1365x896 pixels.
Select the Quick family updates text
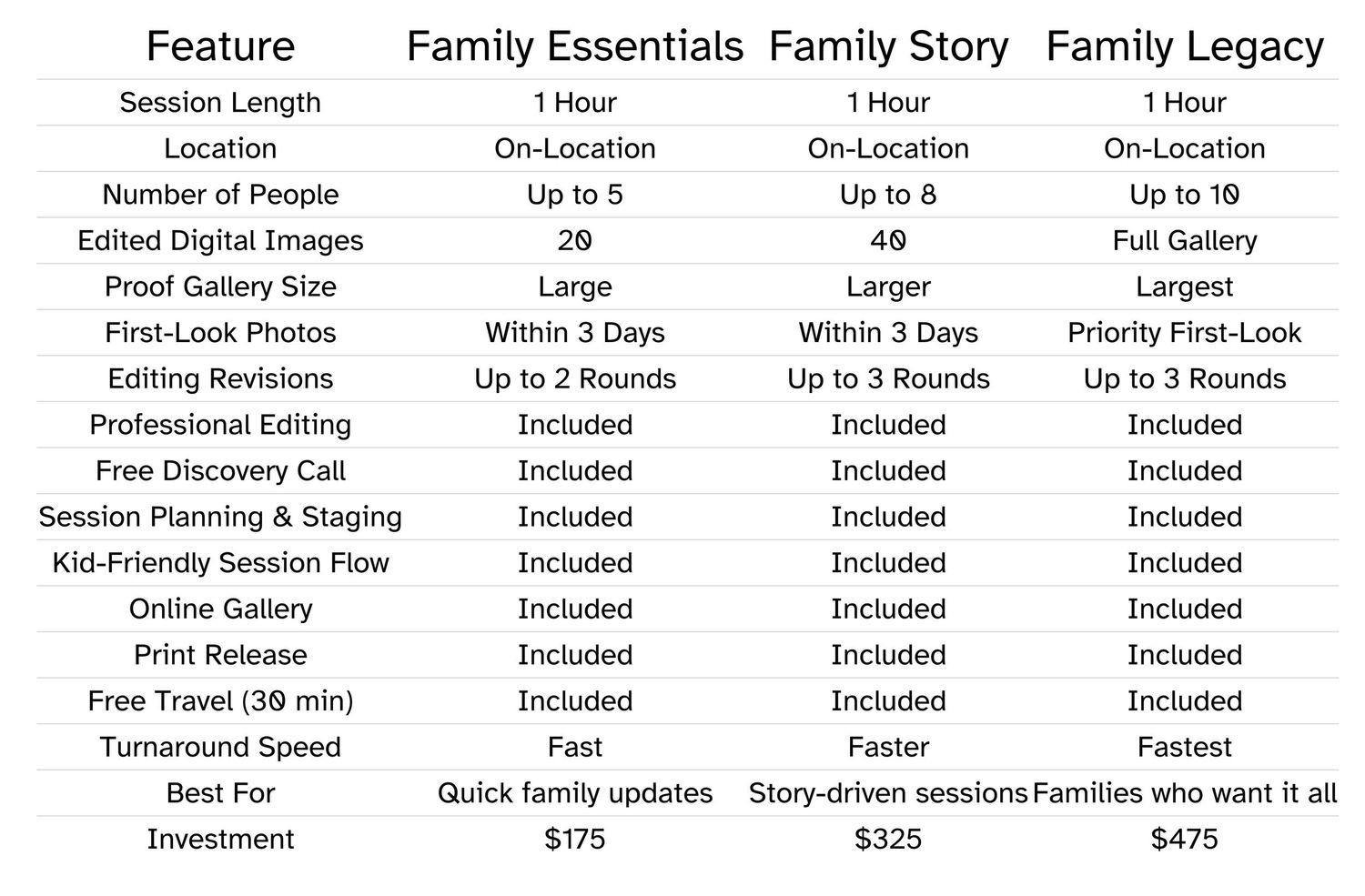[x=575, y=793]
